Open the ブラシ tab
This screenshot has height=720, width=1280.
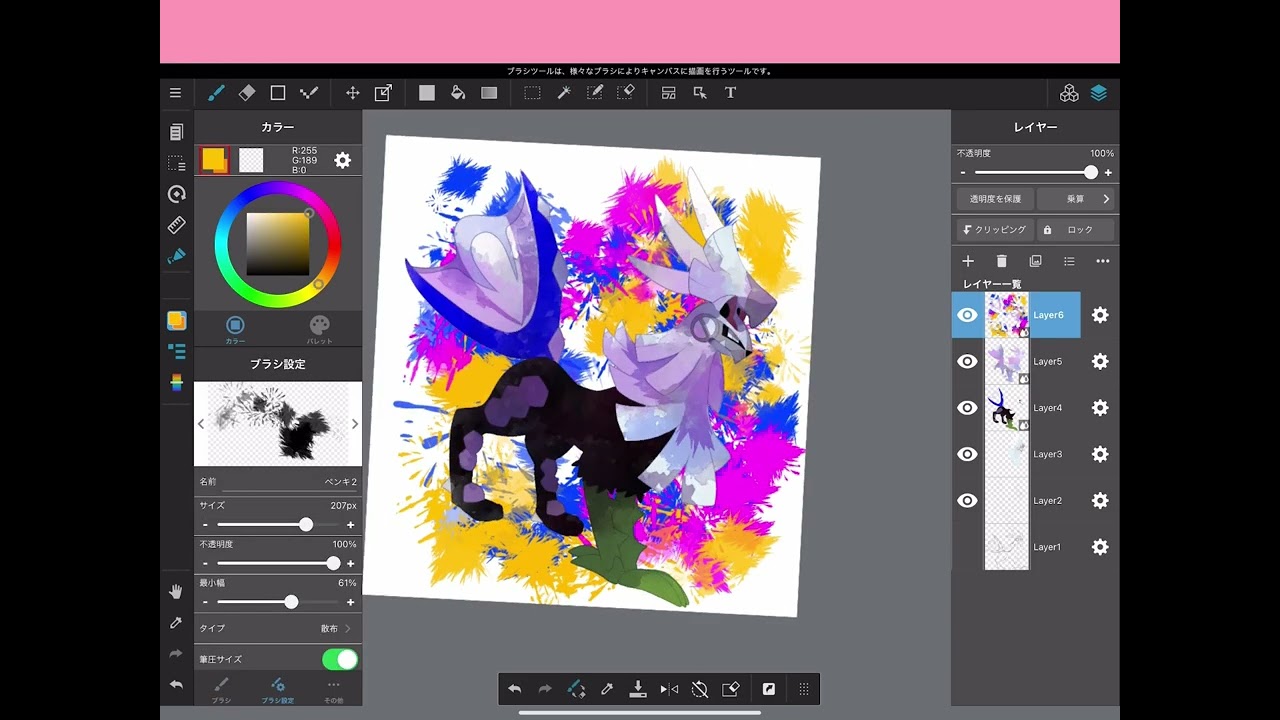pos(221,690)
